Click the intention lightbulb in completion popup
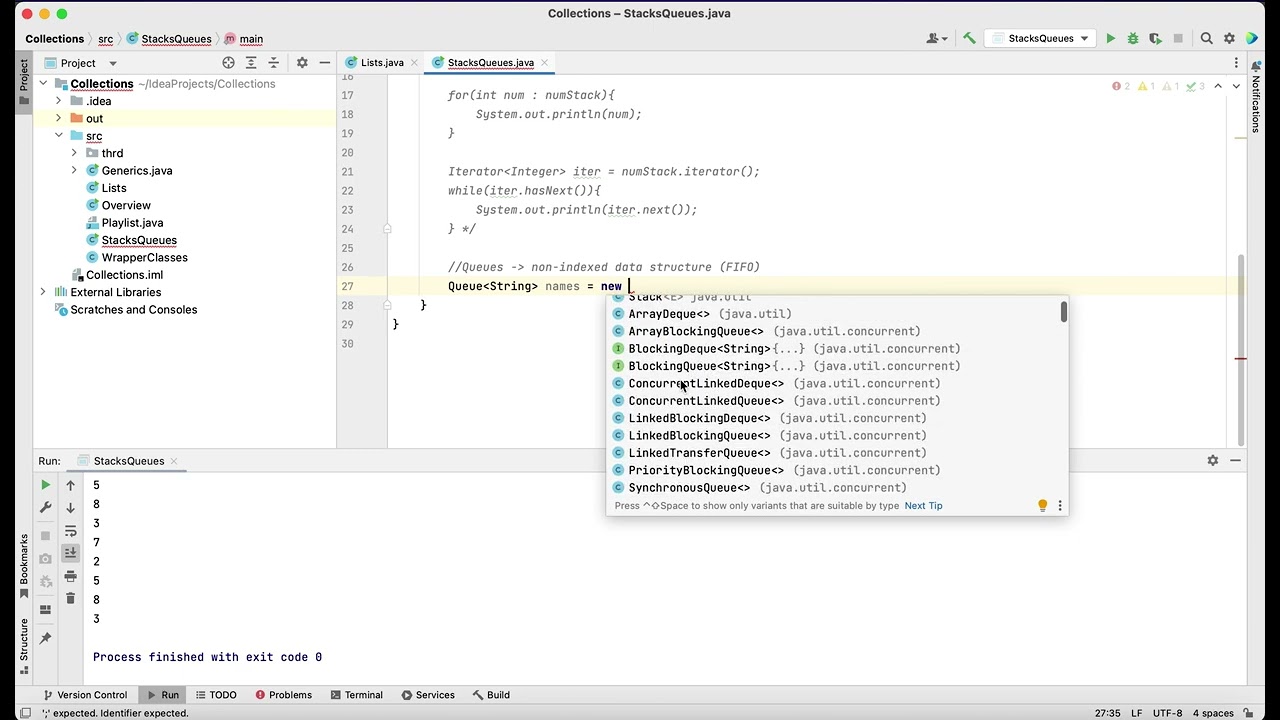Viewport: 1280px width, 720px height. point(1042,506)
